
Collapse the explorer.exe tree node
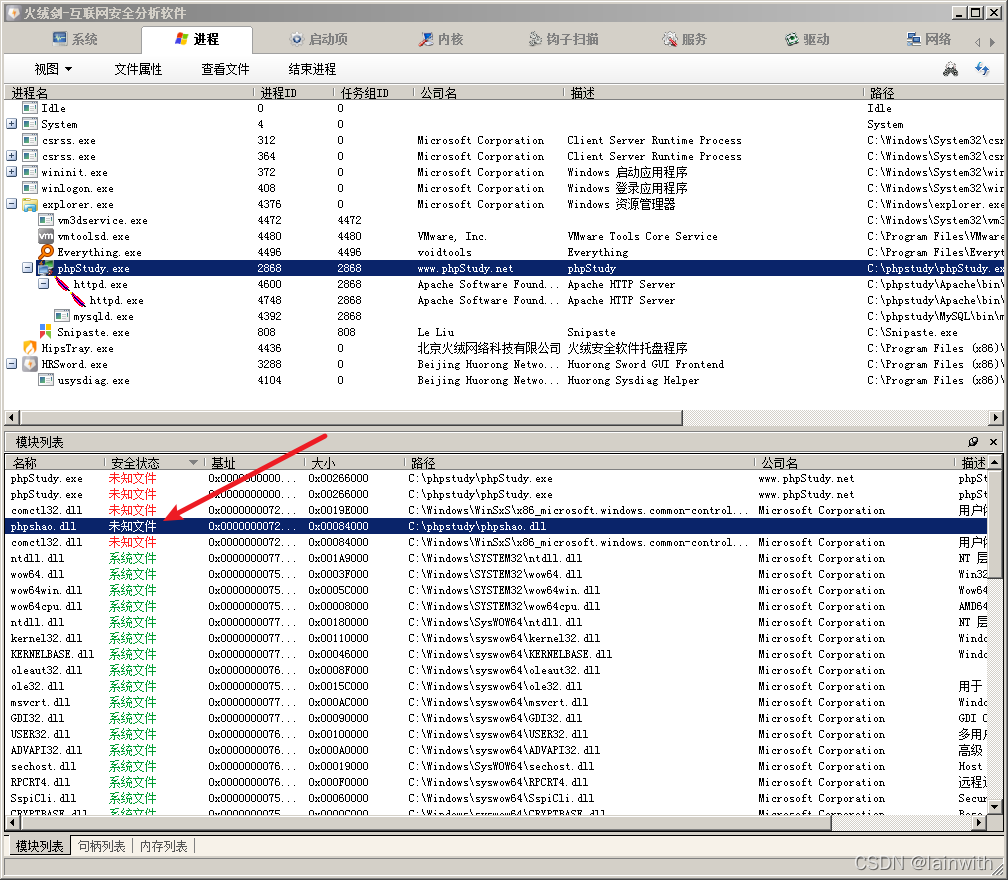coord(12,204)
